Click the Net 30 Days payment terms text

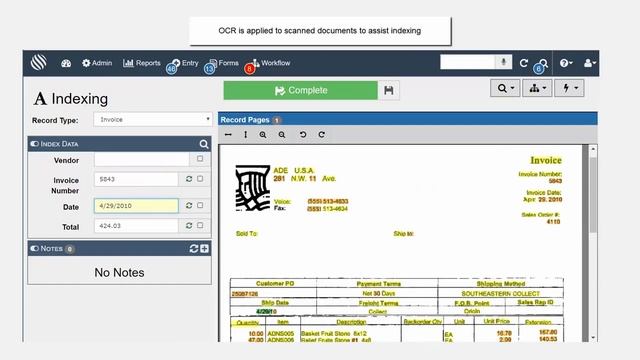click(x=378, y=293)
